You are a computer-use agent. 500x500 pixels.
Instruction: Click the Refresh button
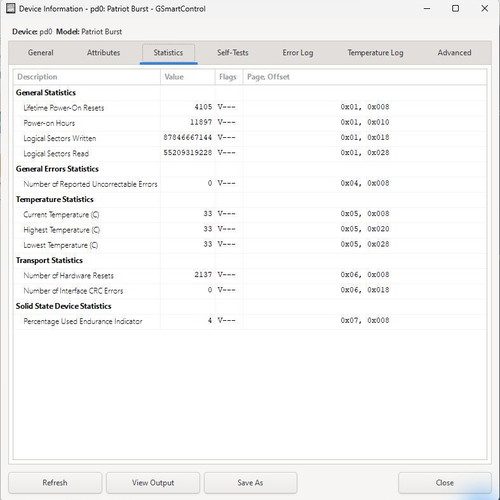tap(55, 483)
